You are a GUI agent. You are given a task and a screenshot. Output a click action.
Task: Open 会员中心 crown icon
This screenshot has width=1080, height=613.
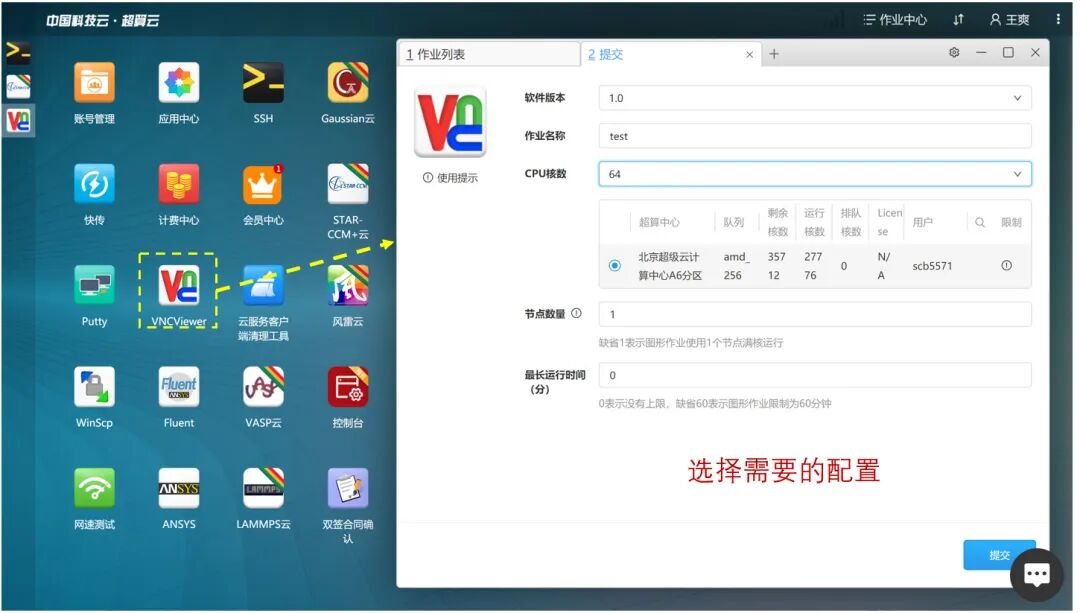[263, 184]
